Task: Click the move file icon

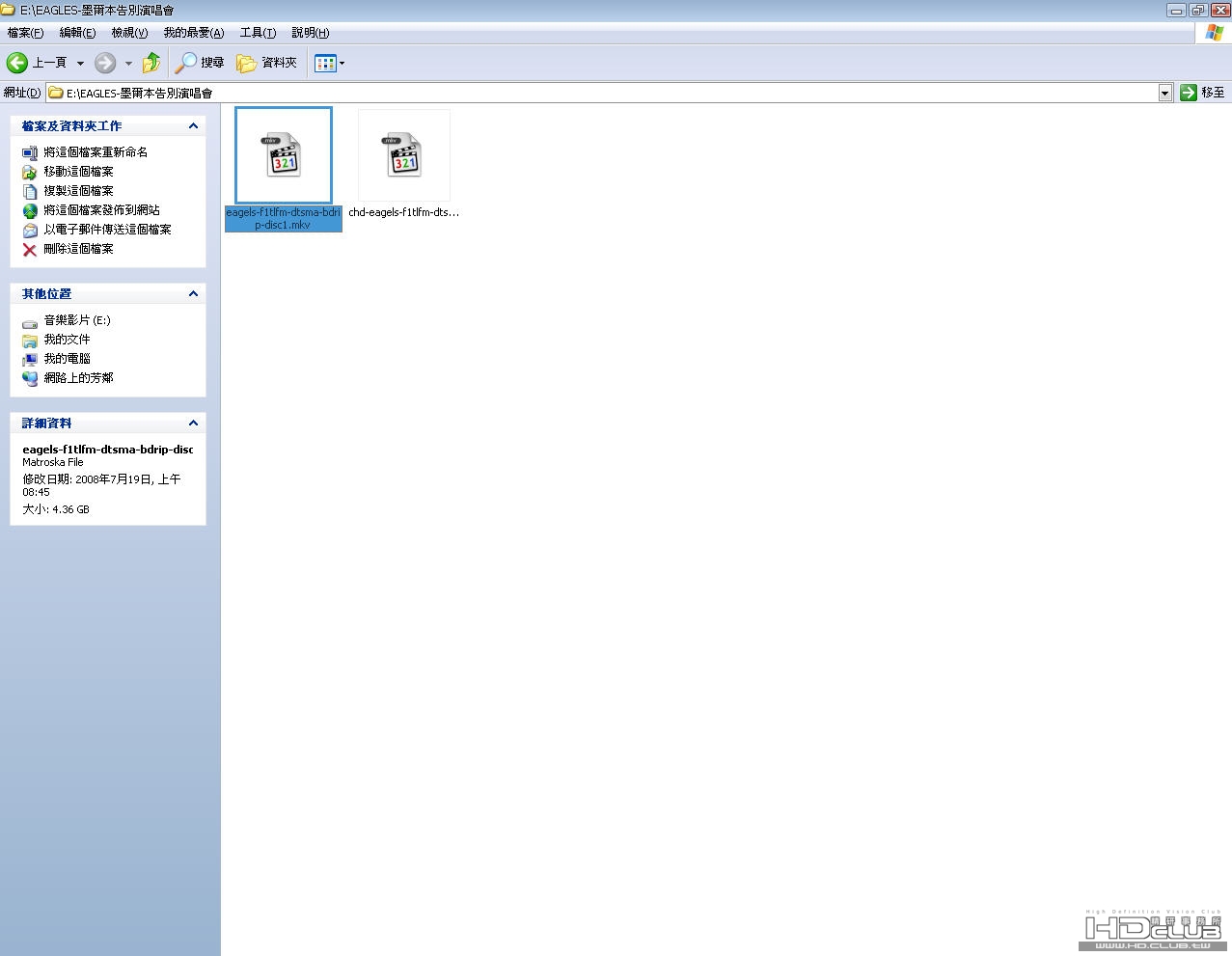Action: pos(30,172)
